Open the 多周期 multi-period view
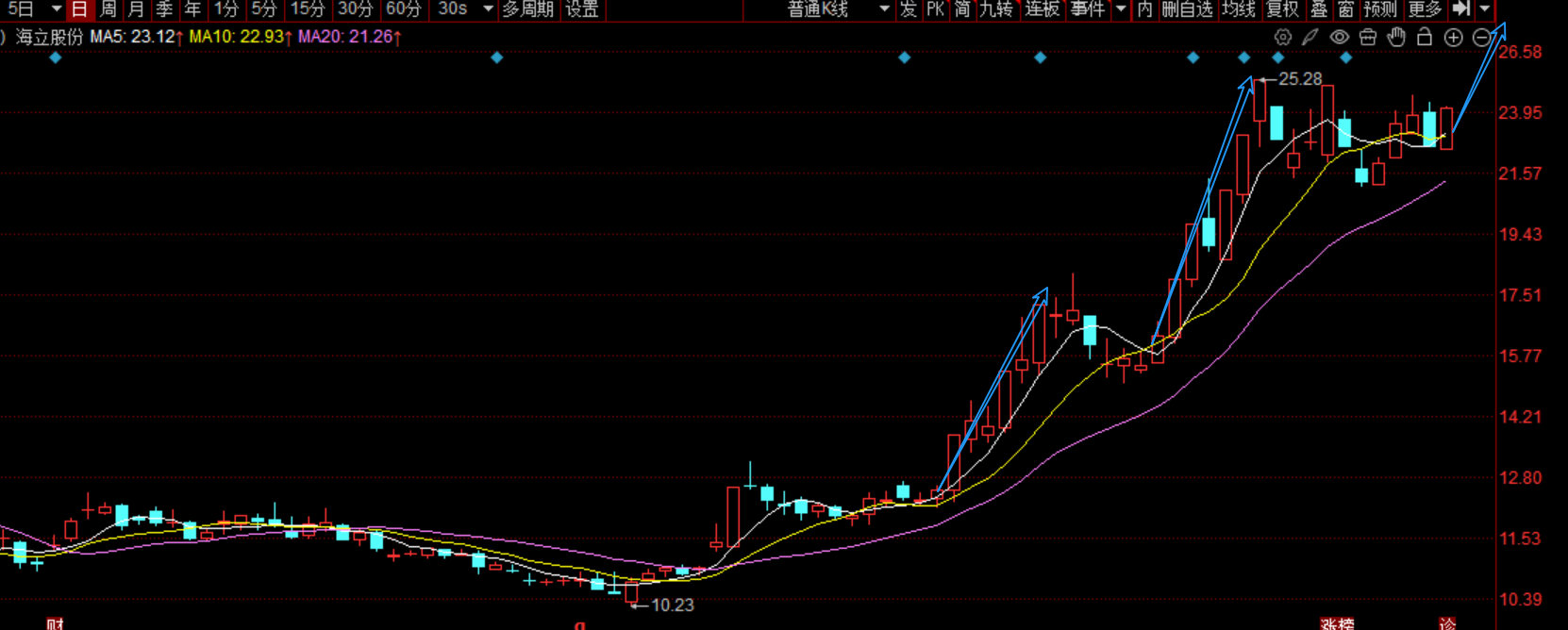Image resolution: width=1568 pixels, height=630 pixels. 527,8
